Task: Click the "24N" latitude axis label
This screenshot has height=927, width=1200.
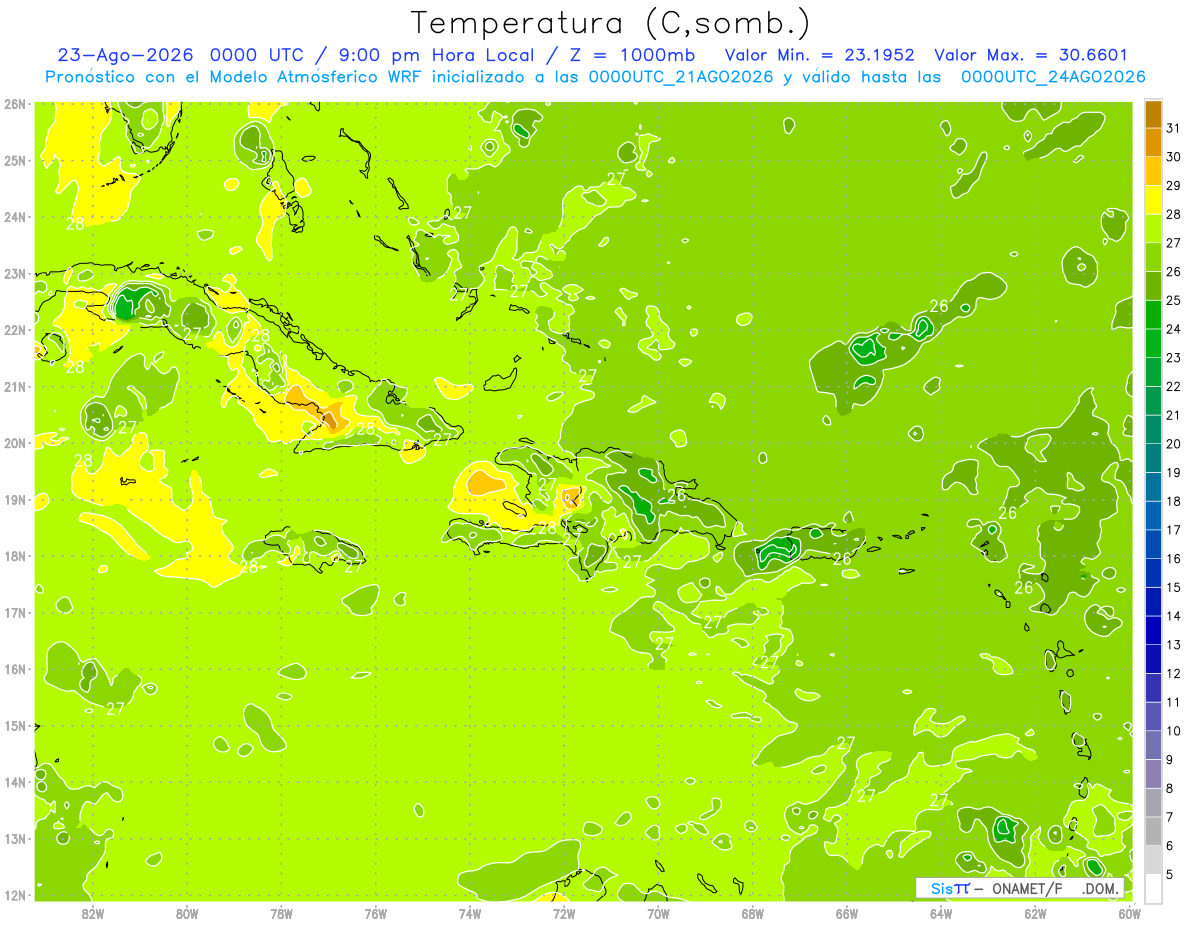Action: pyautogui.click(x=15, y=217)
